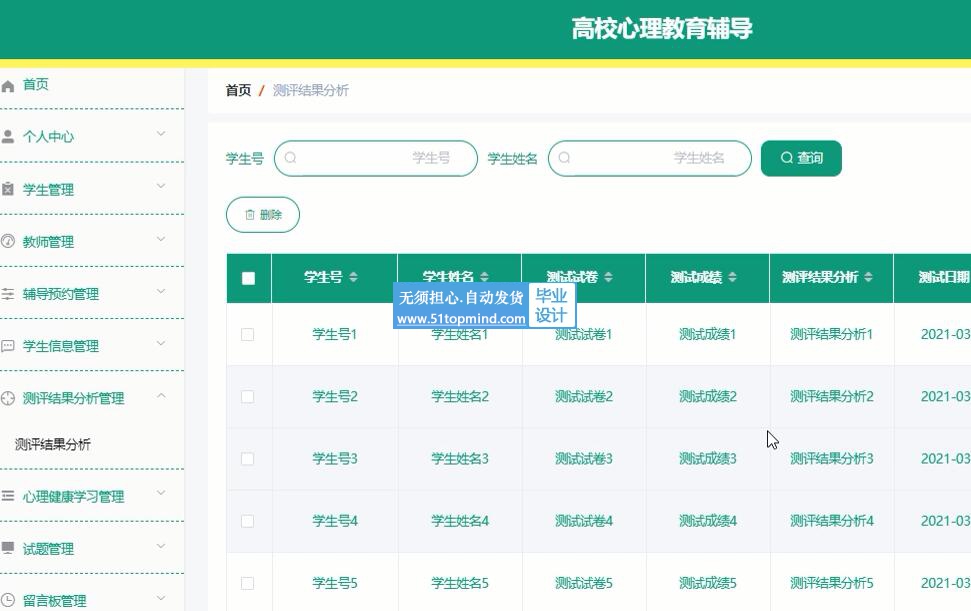Image resolution: width=971 pixels, height=611 pixels.
Task: Click the person icon for 个人中心
Action: pos(8,137)
